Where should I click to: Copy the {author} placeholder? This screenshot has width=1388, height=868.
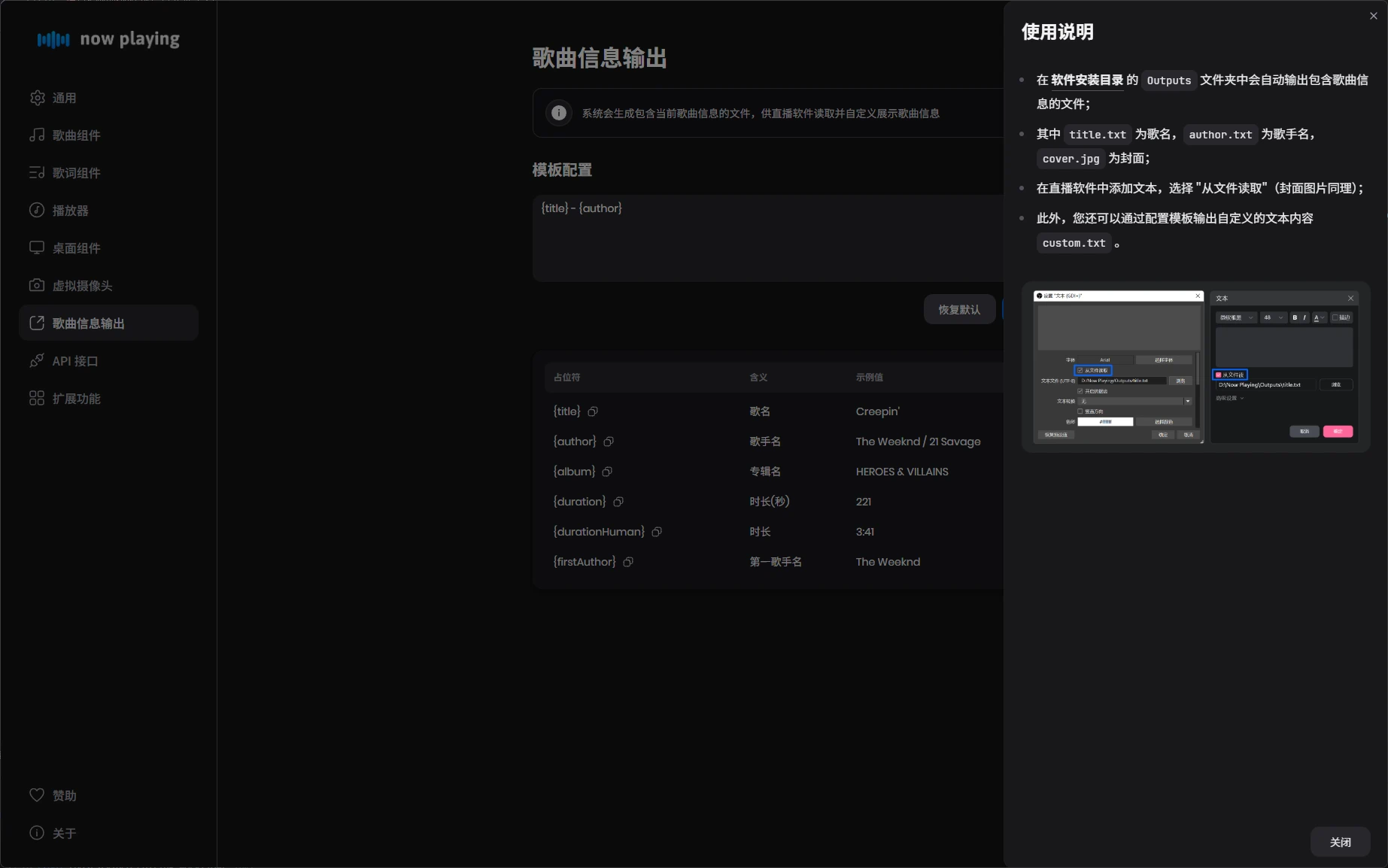pos(609,442)
